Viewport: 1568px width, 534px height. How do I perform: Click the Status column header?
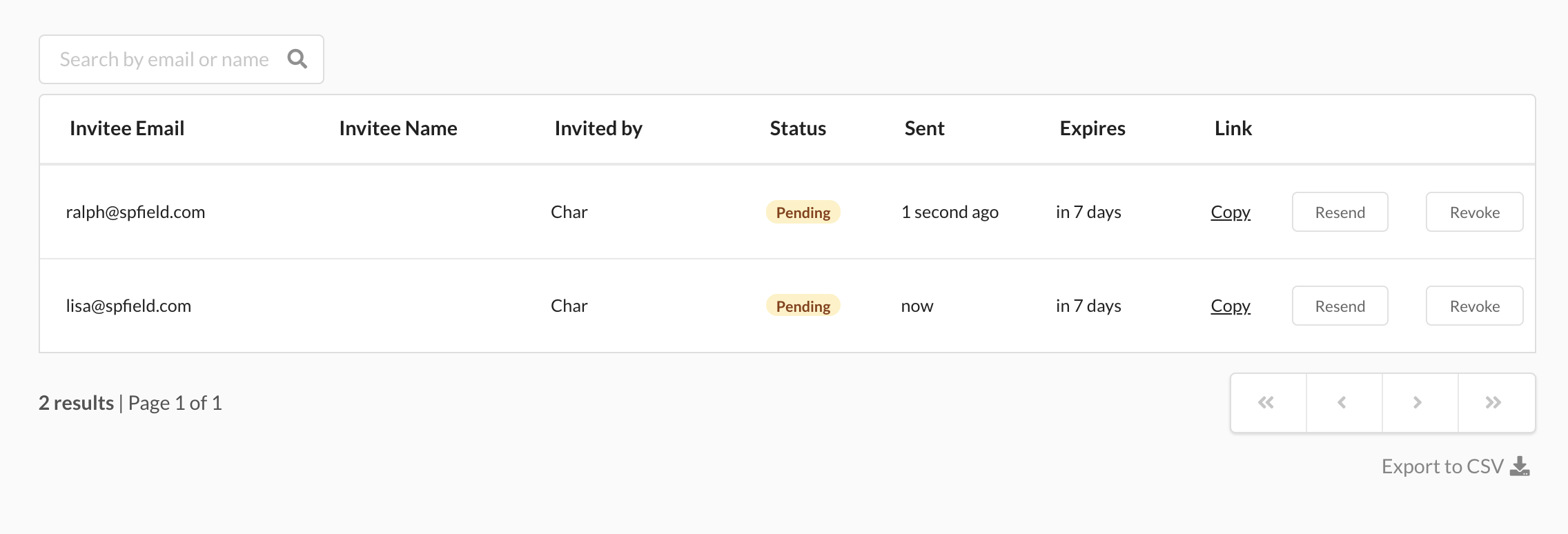coord(798,128)
